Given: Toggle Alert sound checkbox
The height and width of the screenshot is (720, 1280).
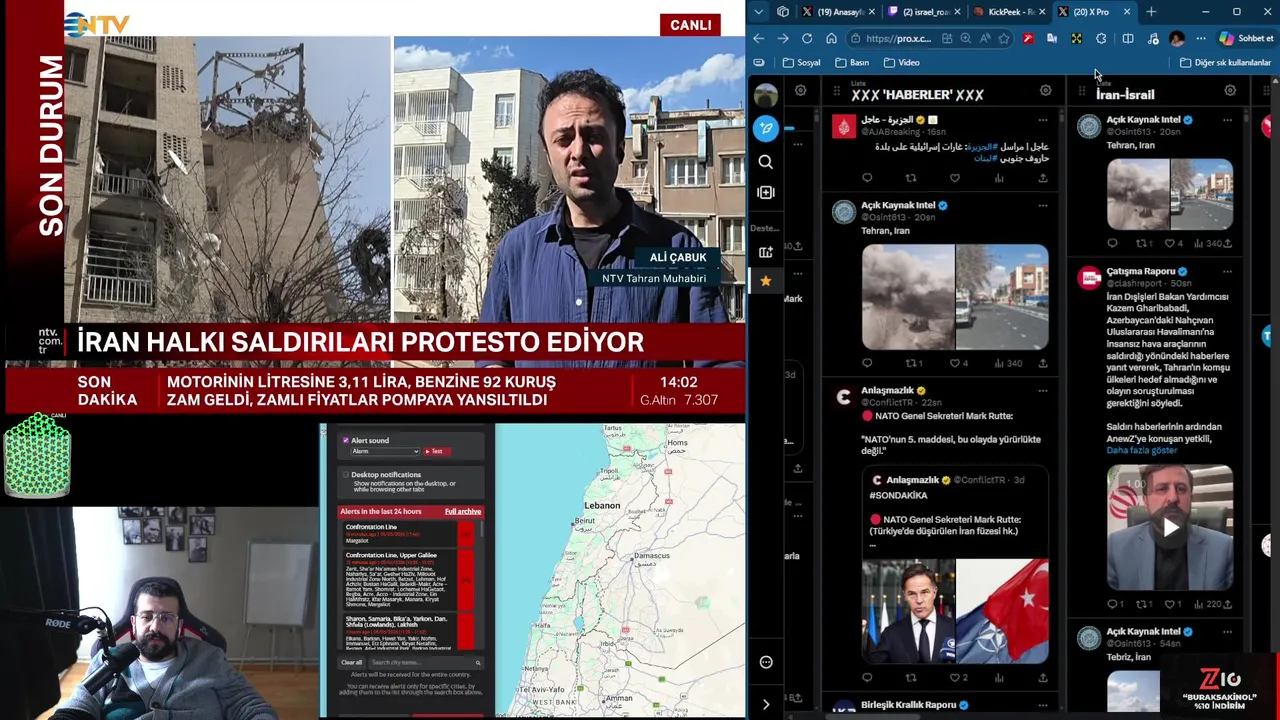Looking at the screenshot, I should pos(346,440).
